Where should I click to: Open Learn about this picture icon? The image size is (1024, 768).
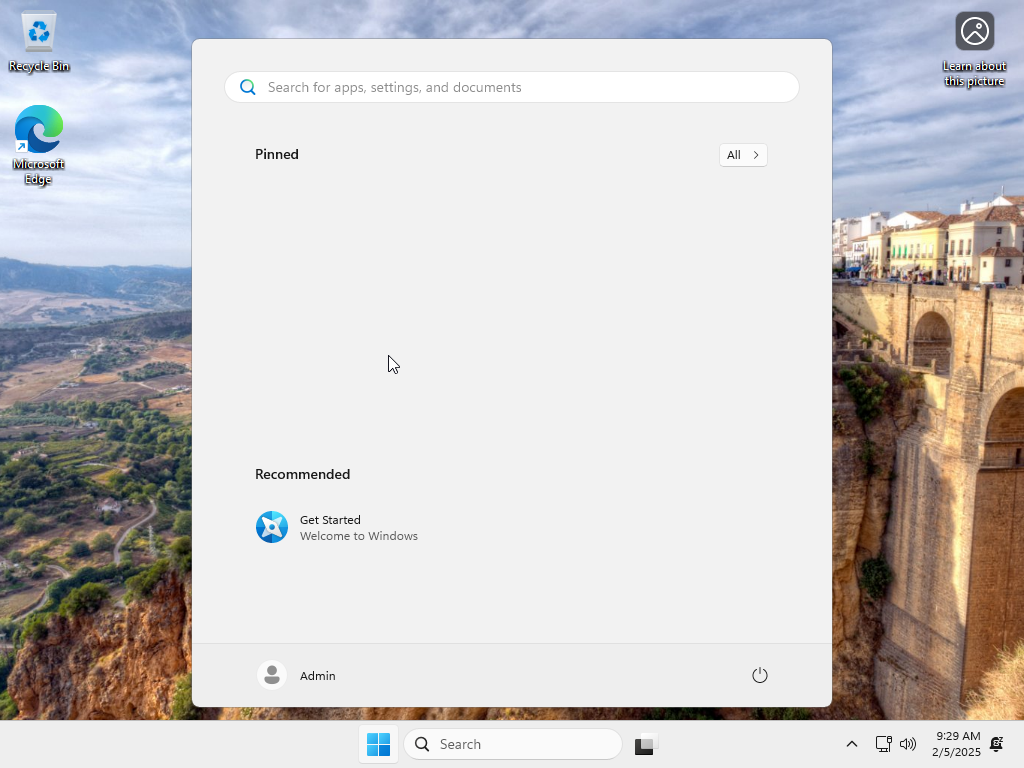tap(974, 50)
